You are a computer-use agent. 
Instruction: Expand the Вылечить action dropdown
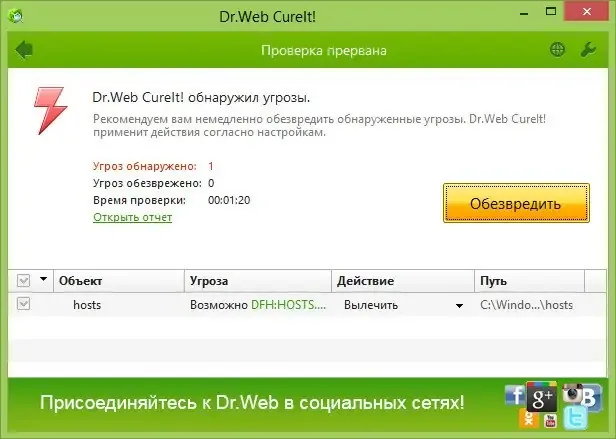point(459,305)
